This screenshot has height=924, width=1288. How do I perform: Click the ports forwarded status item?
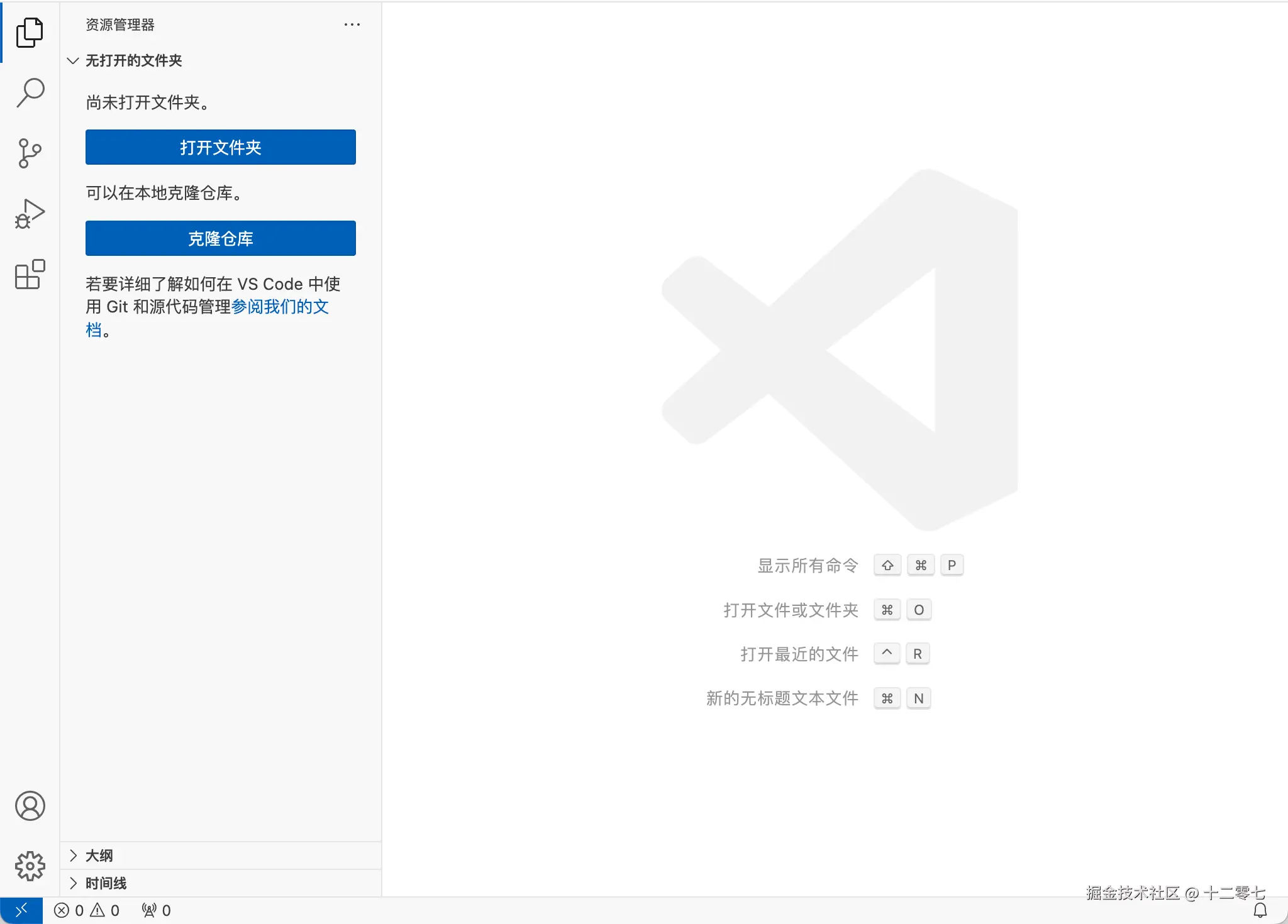(x=157, y=910)
